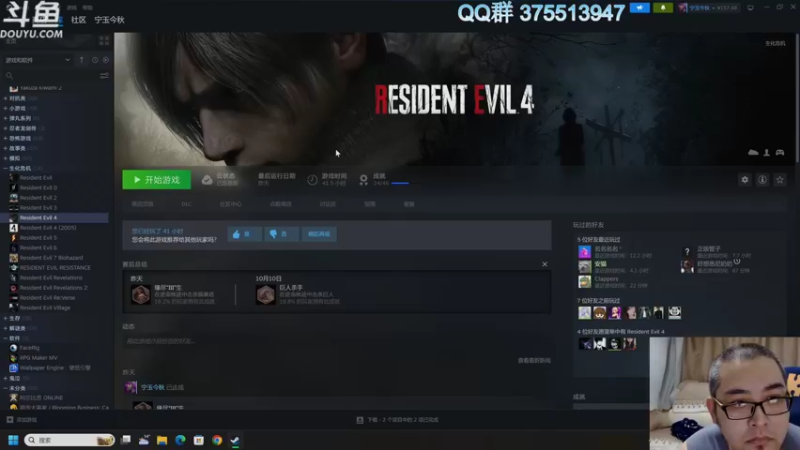Close the 赛后总结 summary panel

[x=544, y=264]
